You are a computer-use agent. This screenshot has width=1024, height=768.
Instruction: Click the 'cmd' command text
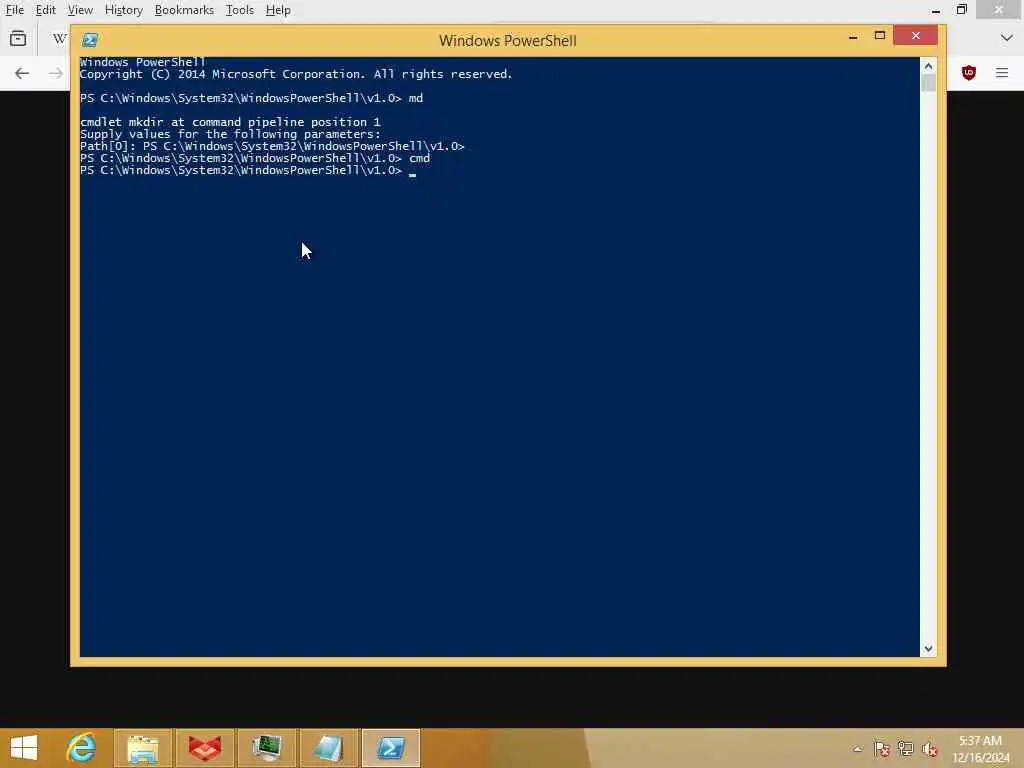click(419, 158)
